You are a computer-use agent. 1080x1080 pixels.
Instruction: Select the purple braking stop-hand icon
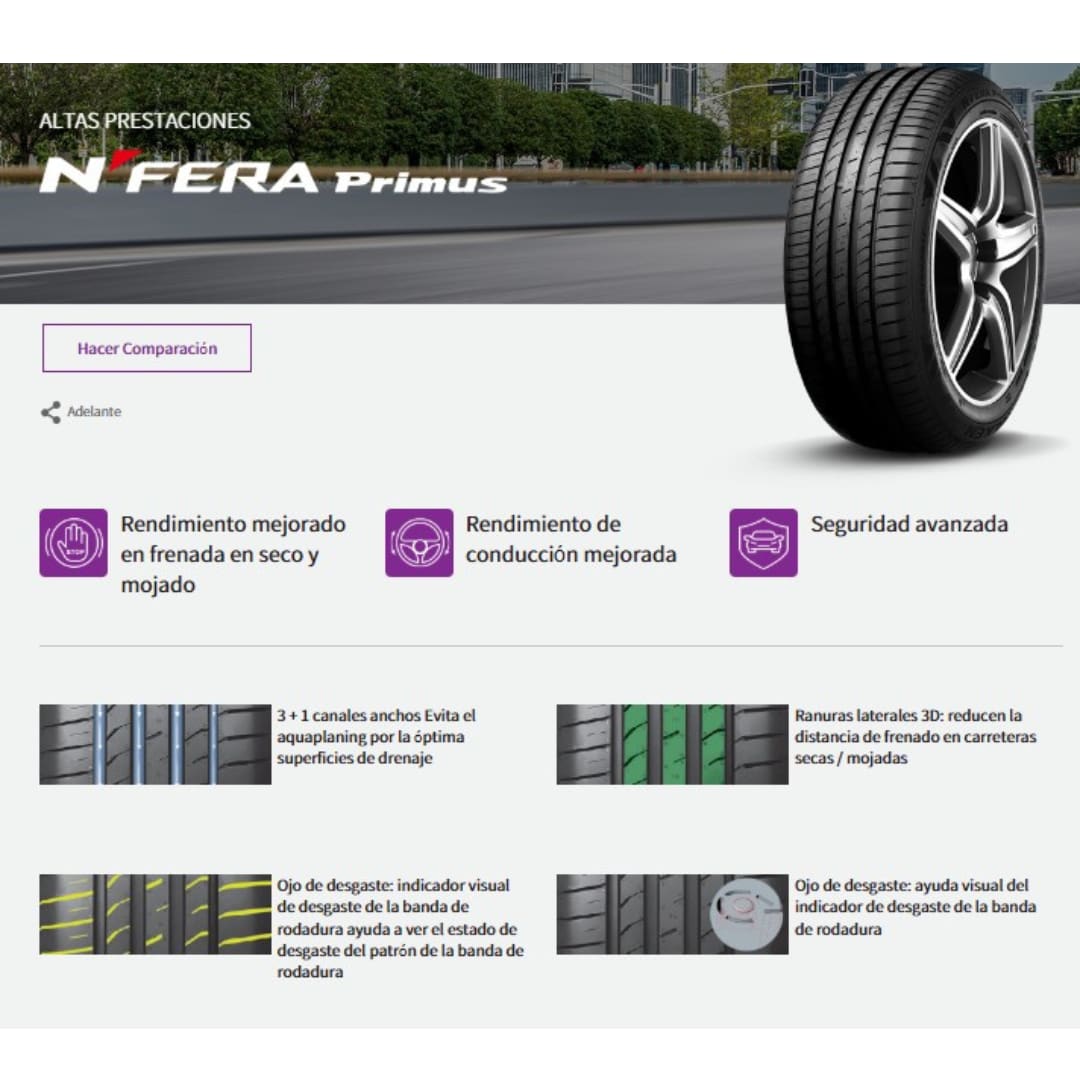click(x=74, y=543)
